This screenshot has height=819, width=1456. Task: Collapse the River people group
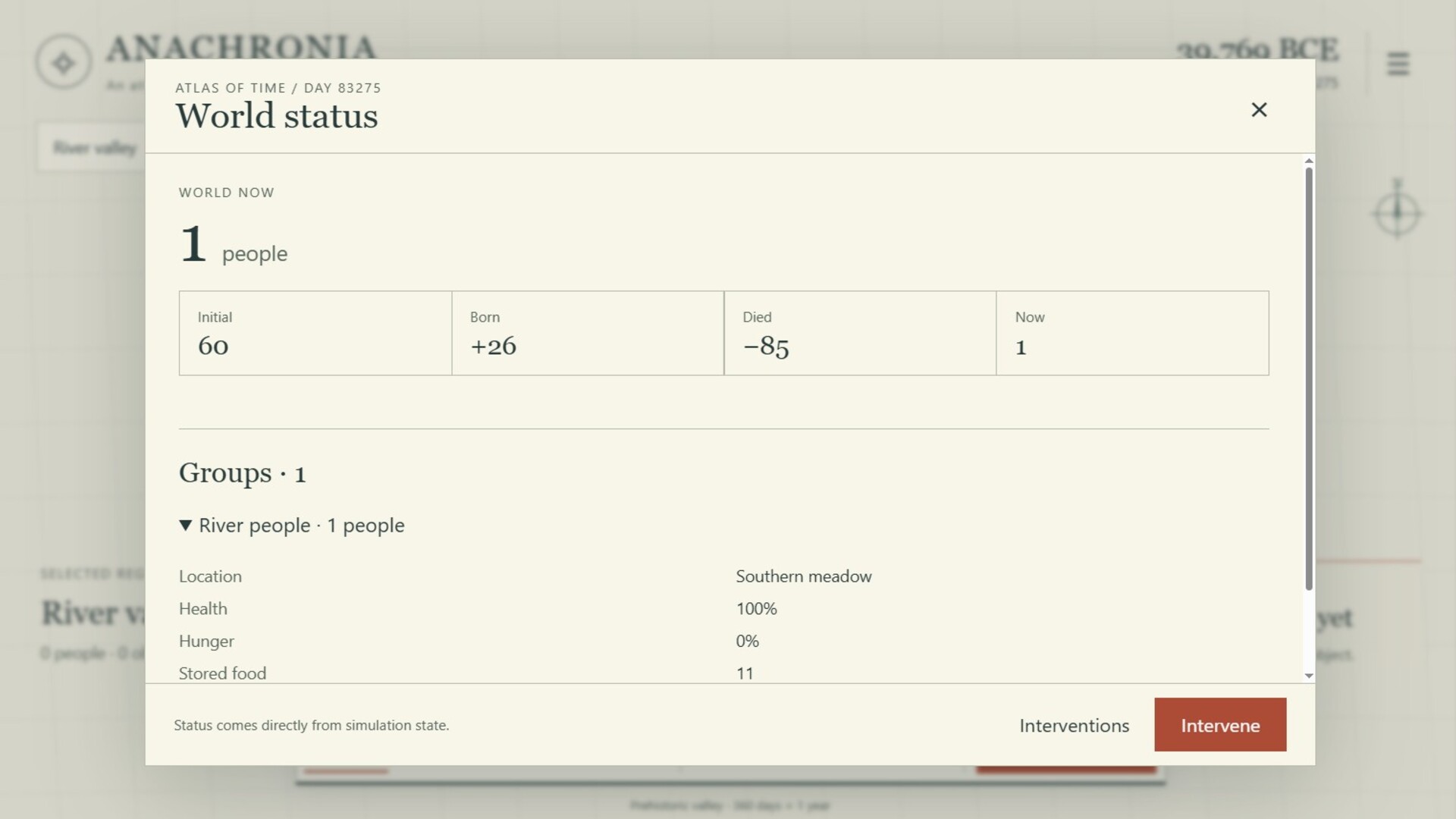[292, 525]
